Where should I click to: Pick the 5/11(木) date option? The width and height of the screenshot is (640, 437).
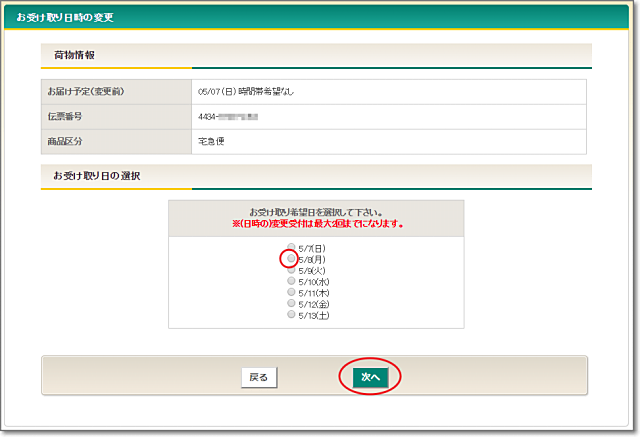[x=291, y=292]
